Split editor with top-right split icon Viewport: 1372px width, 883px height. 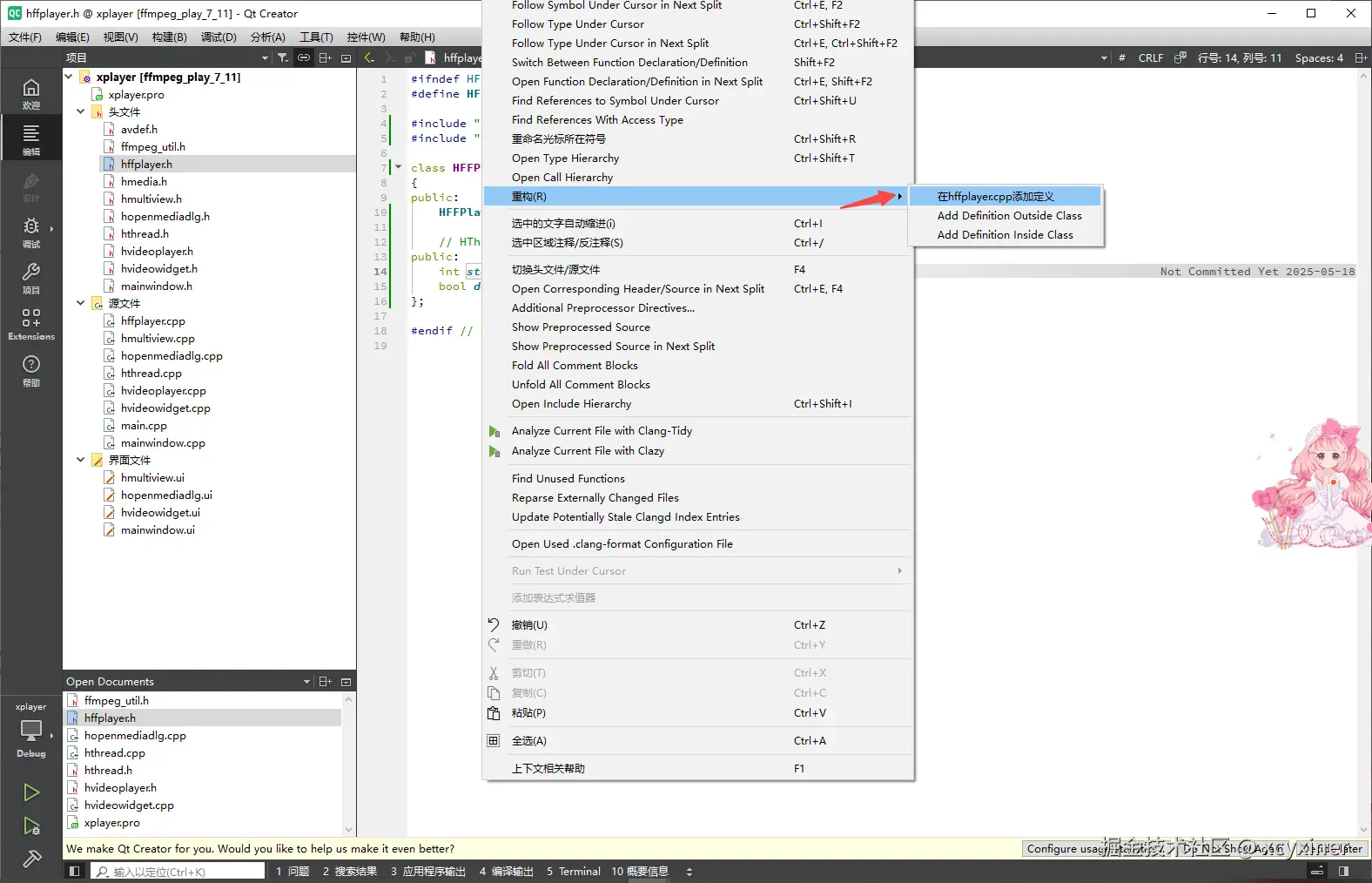1361,57
